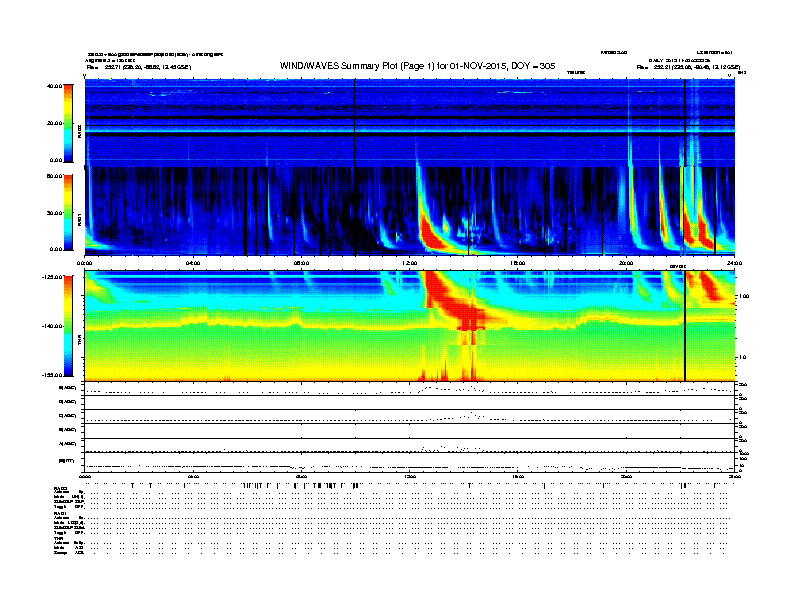Select the 20.00 tick on RAD2 color bar
792x612 pixels.
pos(55,123)
